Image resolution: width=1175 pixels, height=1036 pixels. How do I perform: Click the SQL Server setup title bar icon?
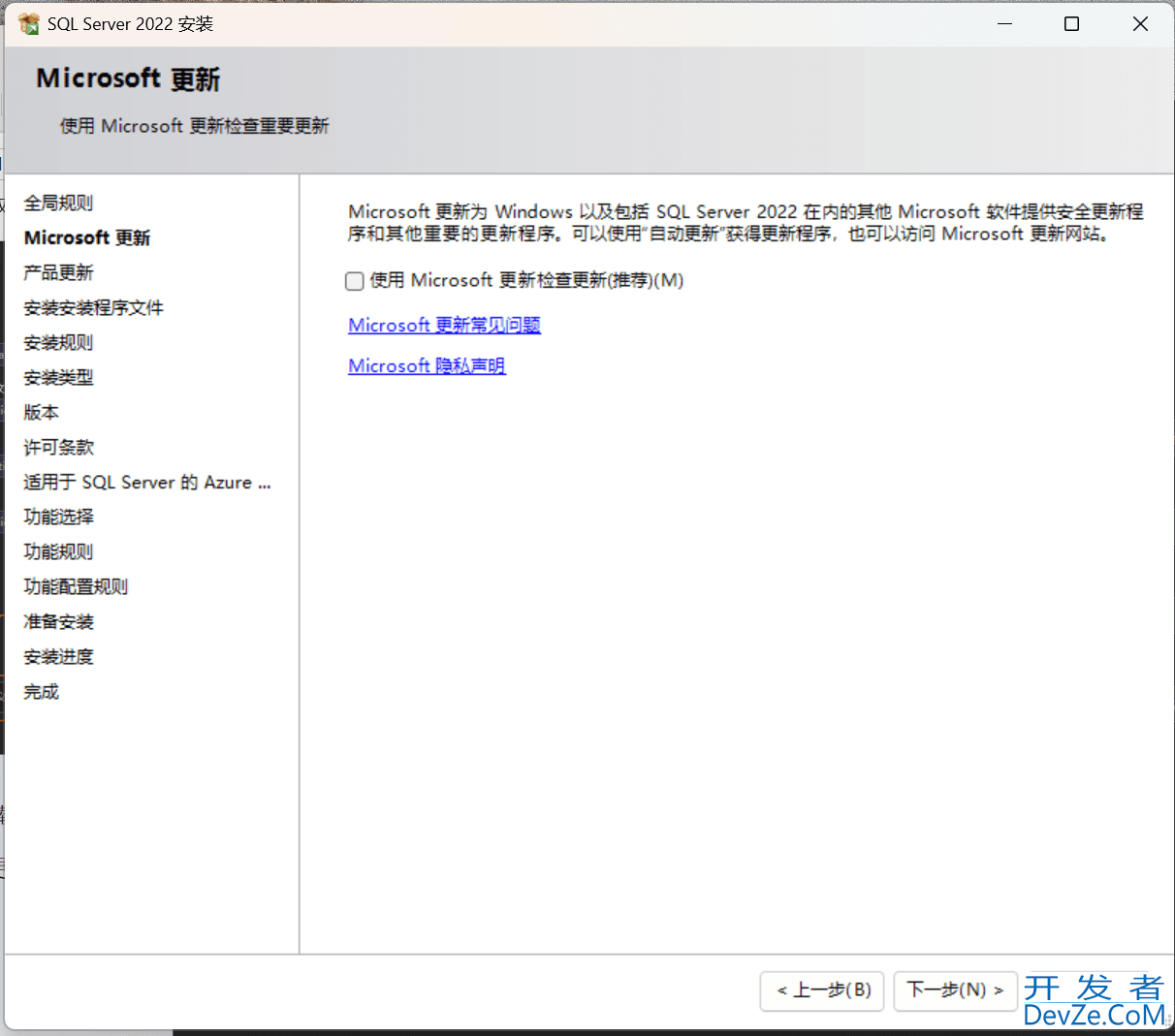29,23
